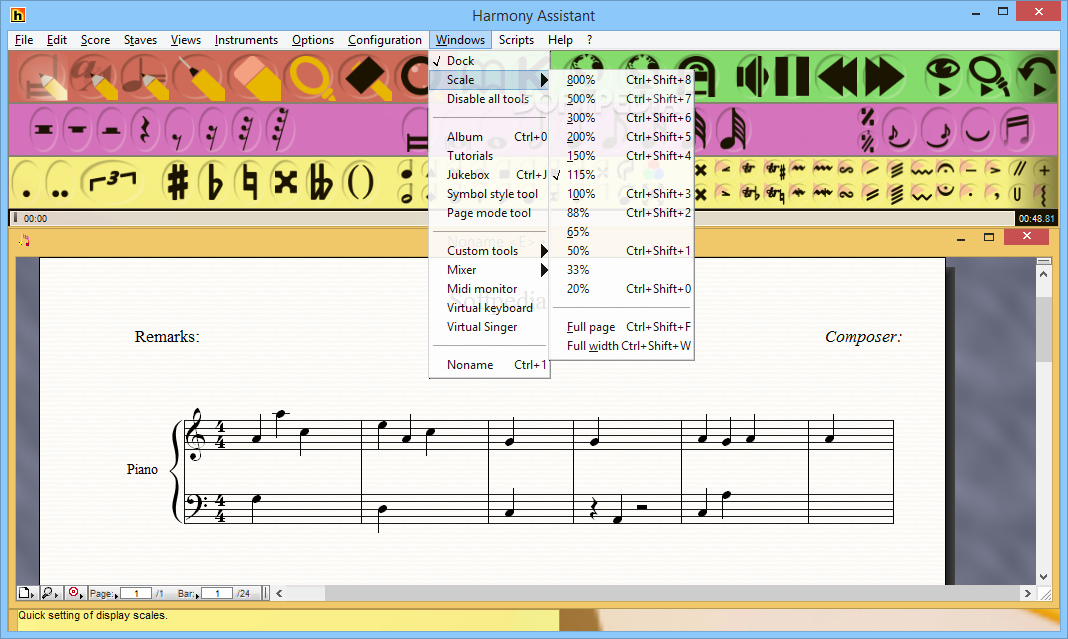
Task: Open the Virtual keyboard entry
Action: (489, 308)
